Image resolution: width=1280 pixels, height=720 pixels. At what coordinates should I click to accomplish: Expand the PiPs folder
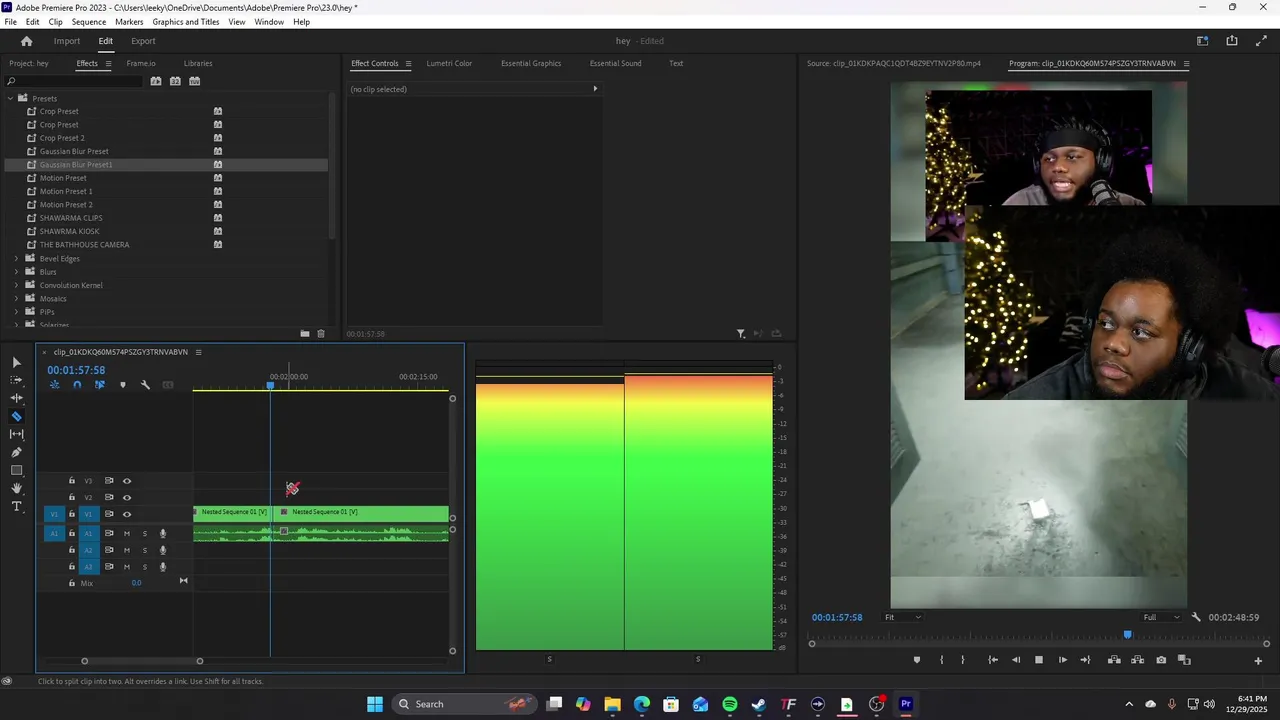(x=16, y=312)
